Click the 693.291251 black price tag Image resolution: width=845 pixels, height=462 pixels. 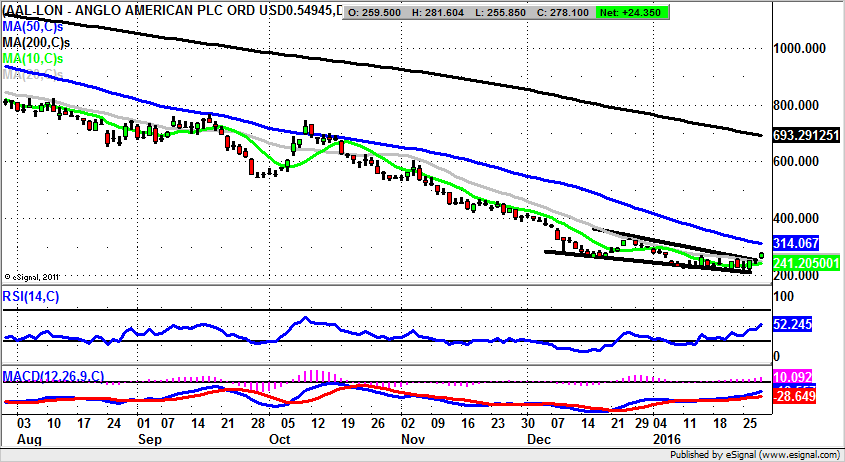(806, 135)
